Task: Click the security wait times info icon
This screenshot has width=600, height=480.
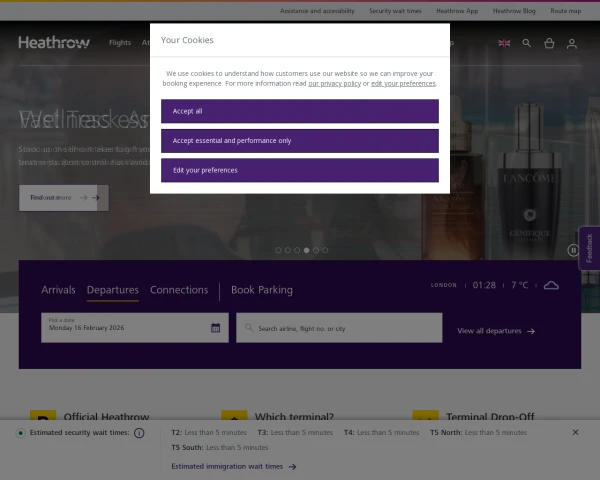Action: tap(139, 433)
